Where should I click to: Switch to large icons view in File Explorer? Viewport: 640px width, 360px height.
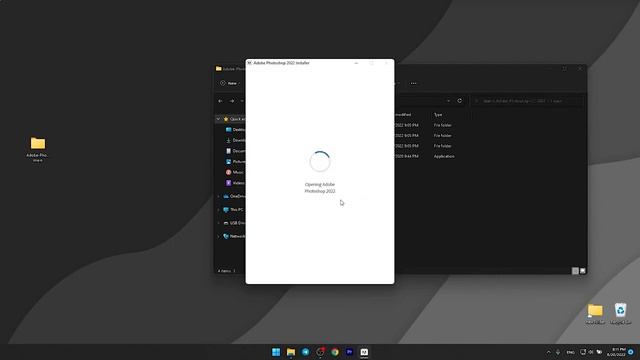click(x=582, y=271)
